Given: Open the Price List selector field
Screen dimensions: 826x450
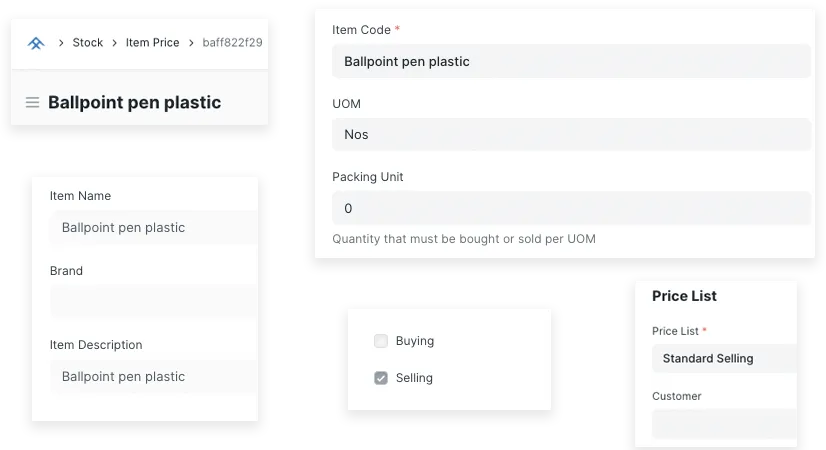Looking at the screenshot, I should [x=724, y=358].
